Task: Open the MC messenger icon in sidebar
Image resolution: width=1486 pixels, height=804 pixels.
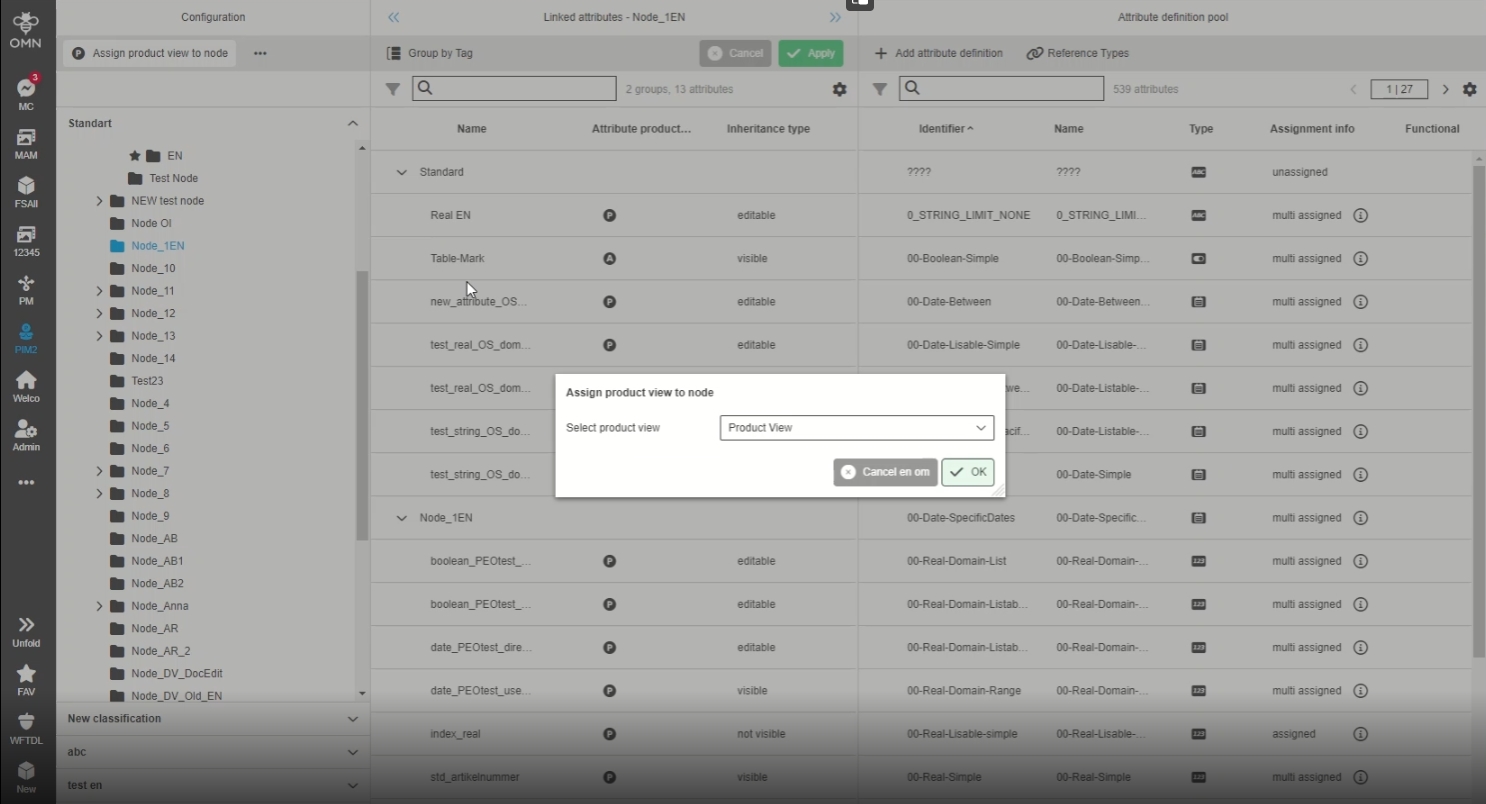Action: [x=26, y=90]
